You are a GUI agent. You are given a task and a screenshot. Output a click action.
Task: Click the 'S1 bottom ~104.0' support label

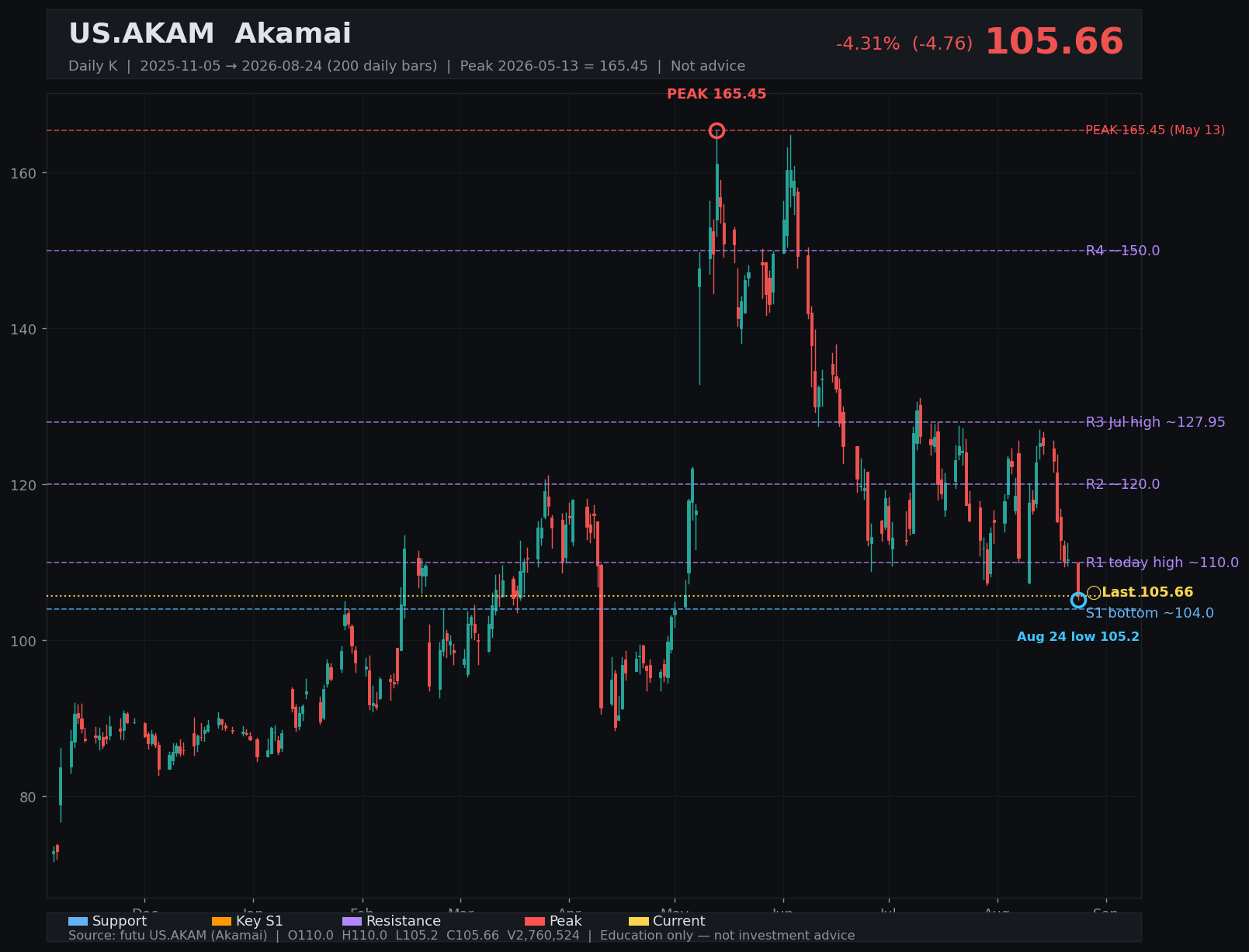point(1150,613)
